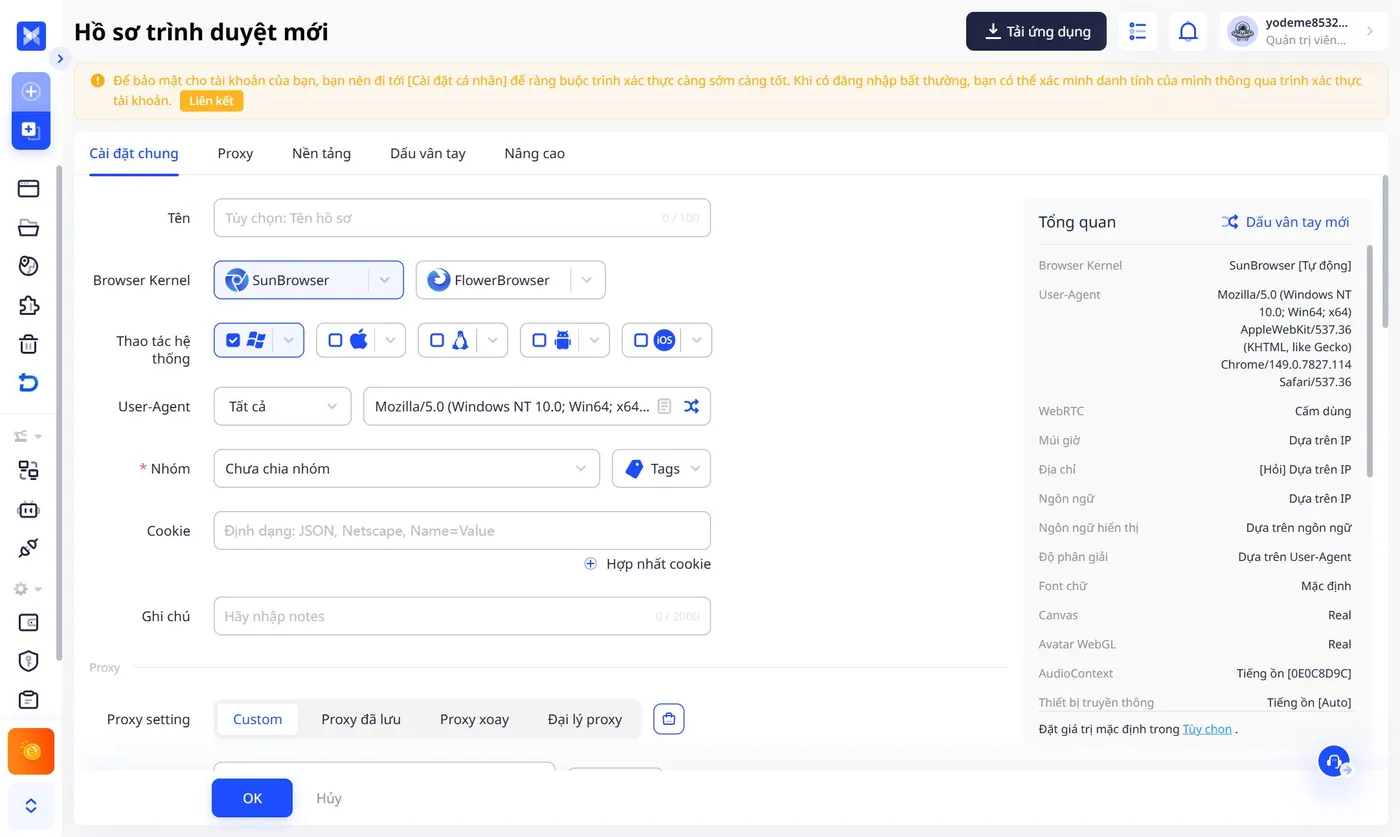
Task: Open the security shield icon in sidebar
Action: (x=29, y=661)
